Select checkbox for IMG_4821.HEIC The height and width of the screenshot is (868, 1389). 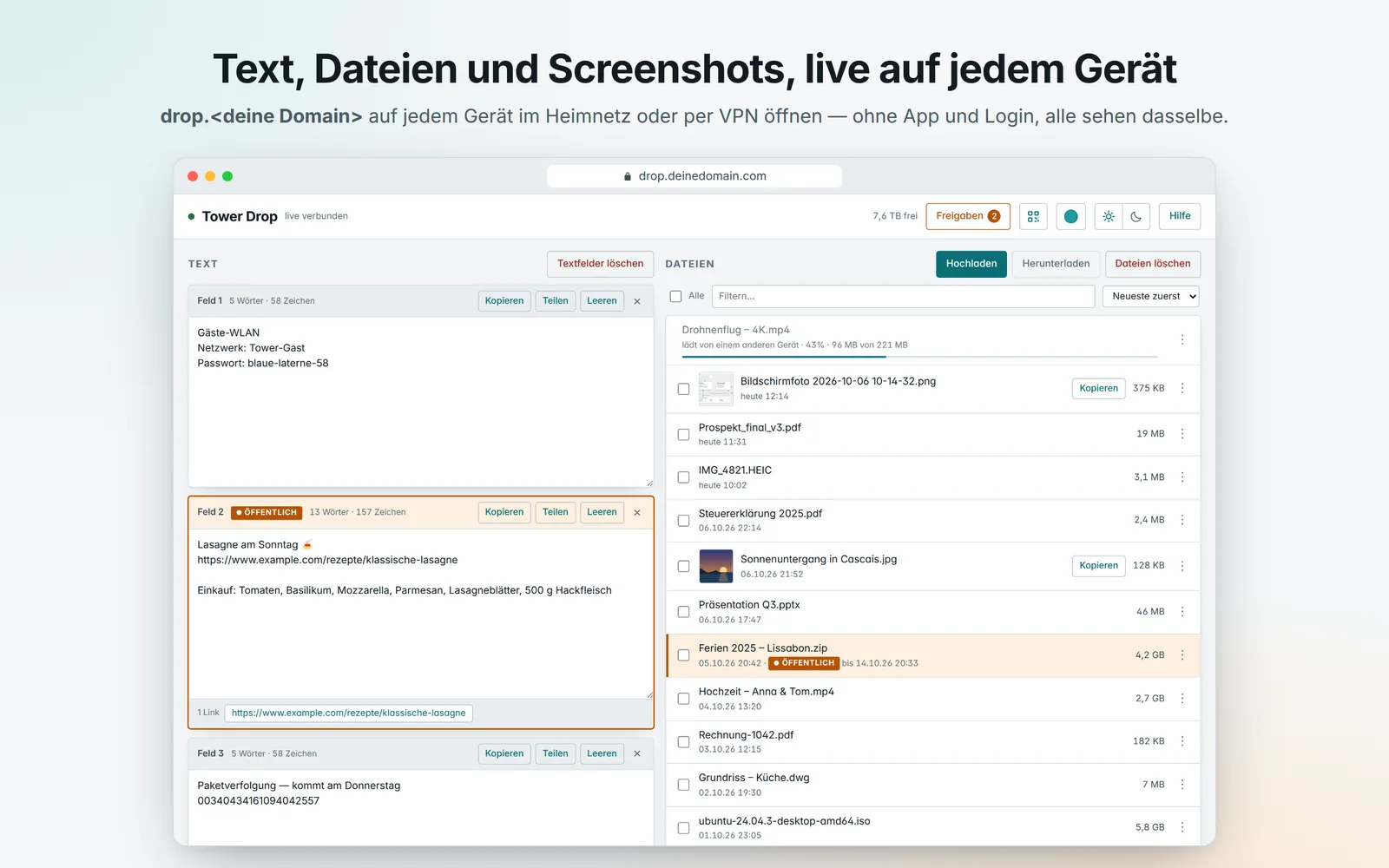(683, 477)
